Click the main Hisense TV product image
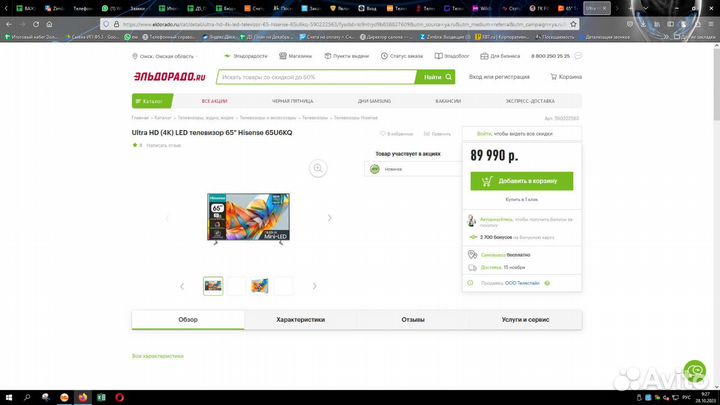Viewport: 720px width, 405px height. click(x=248, y=217)
